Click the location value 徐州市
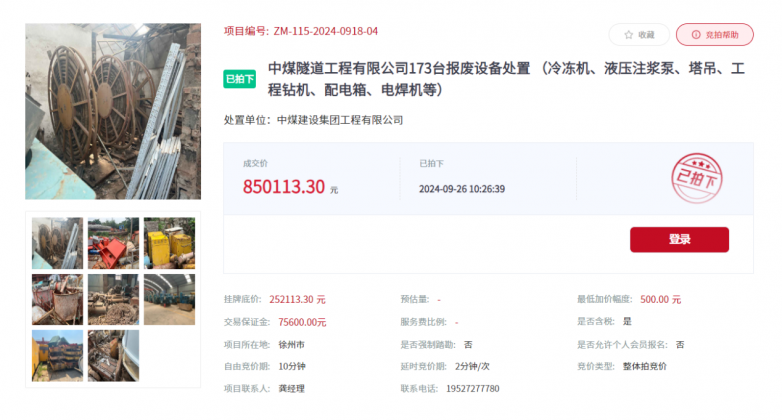Screen dimensions: 782x420 click(x=291, y=345)
